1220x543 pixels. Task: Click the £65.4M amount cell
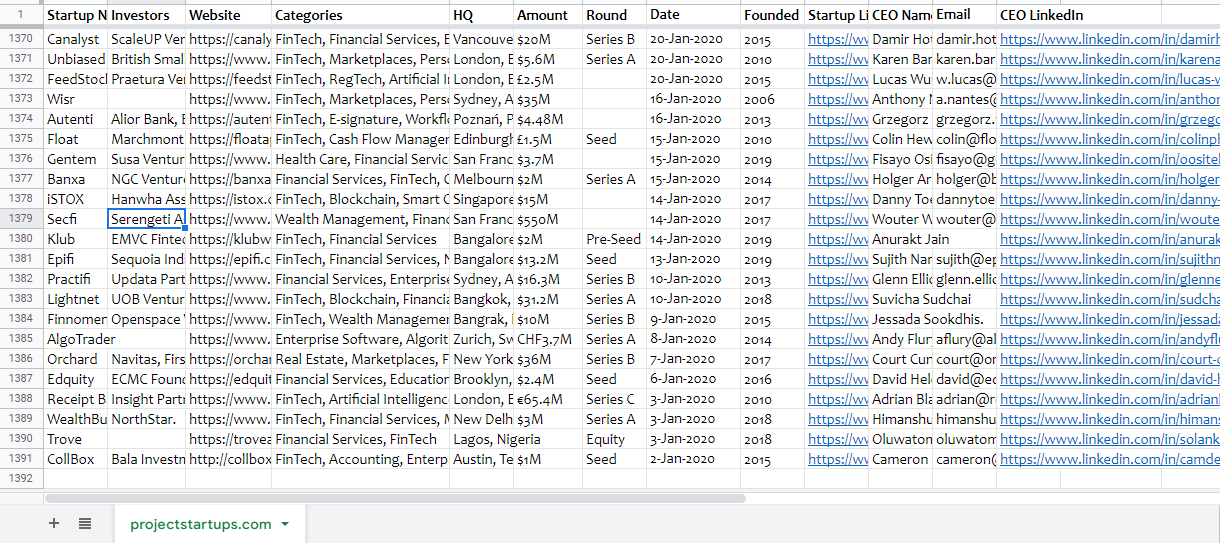click(548, 399)
